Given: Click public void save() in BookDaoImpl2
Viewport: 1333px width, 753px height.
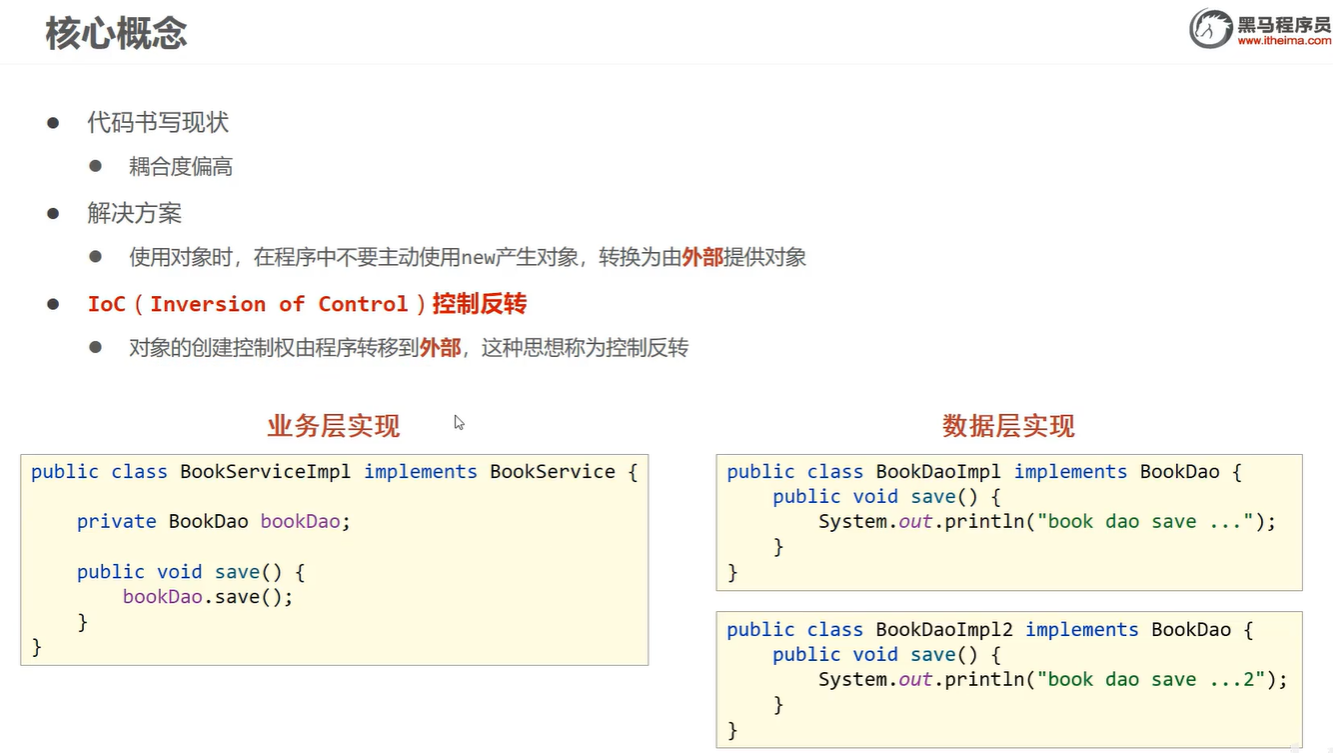Looking at the screenshot, I should 887,655.
